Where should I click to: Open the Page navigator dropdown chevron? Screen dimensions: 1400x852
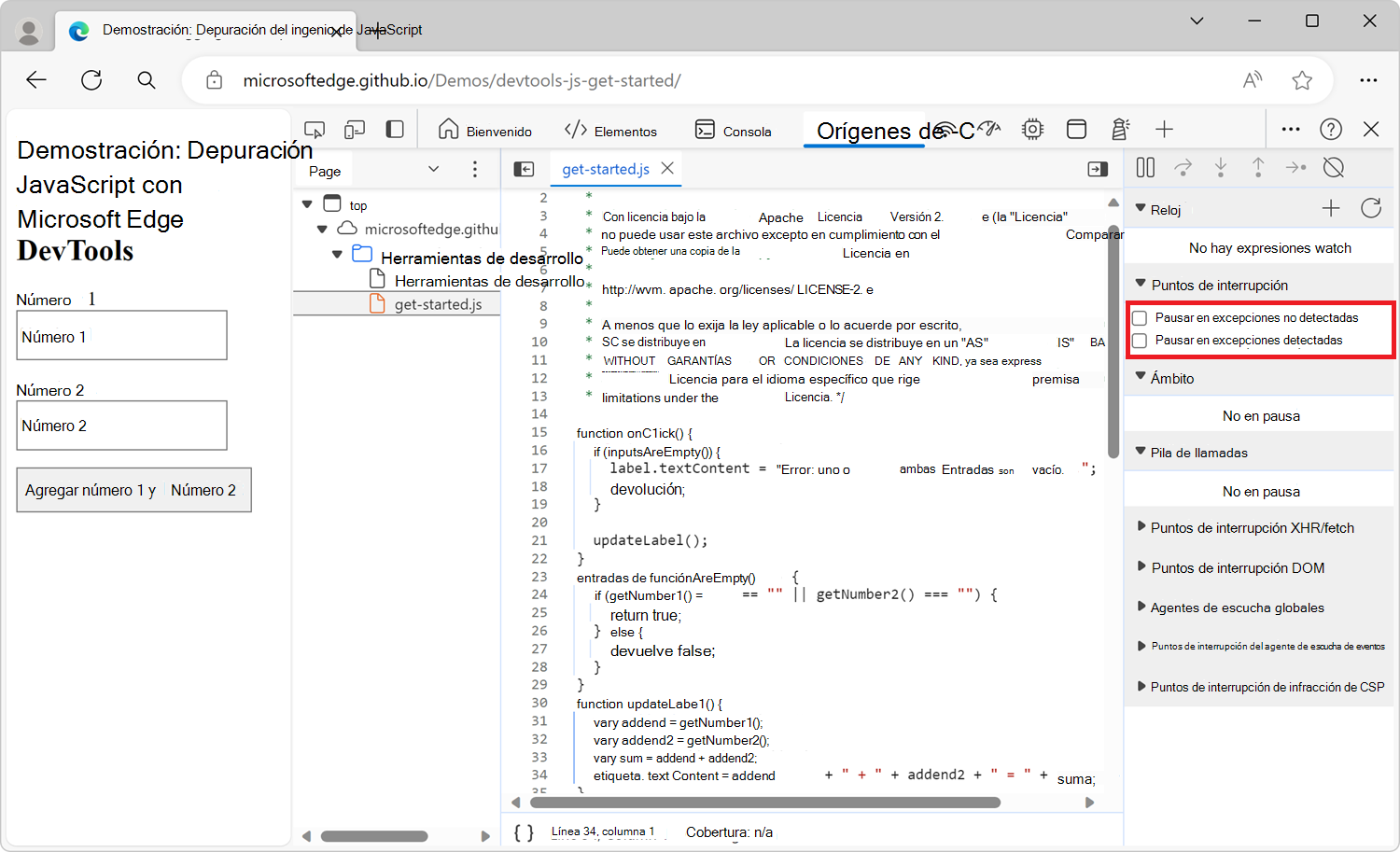tap(433, 169)
